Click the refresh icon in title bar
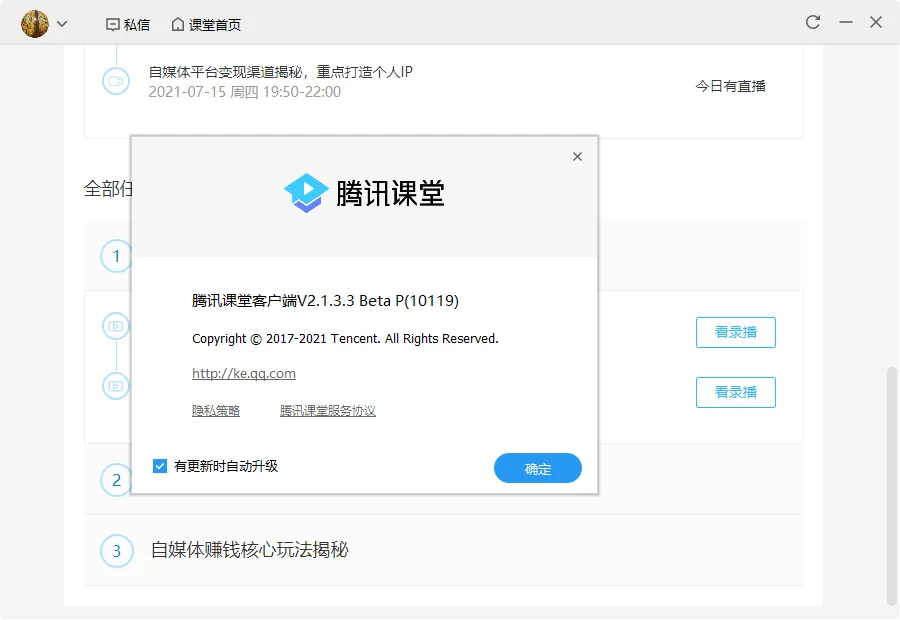 pyautogui.click(x=813, y=22)
